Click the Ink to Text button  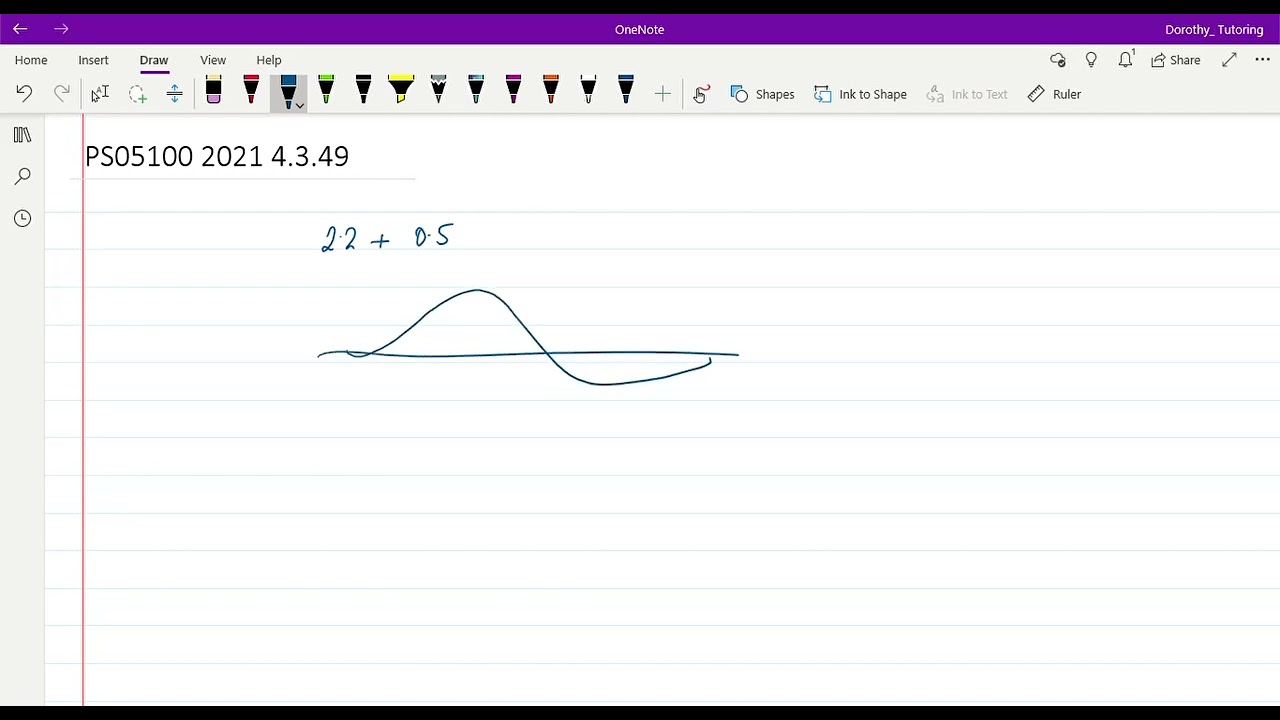pos(967,94)
